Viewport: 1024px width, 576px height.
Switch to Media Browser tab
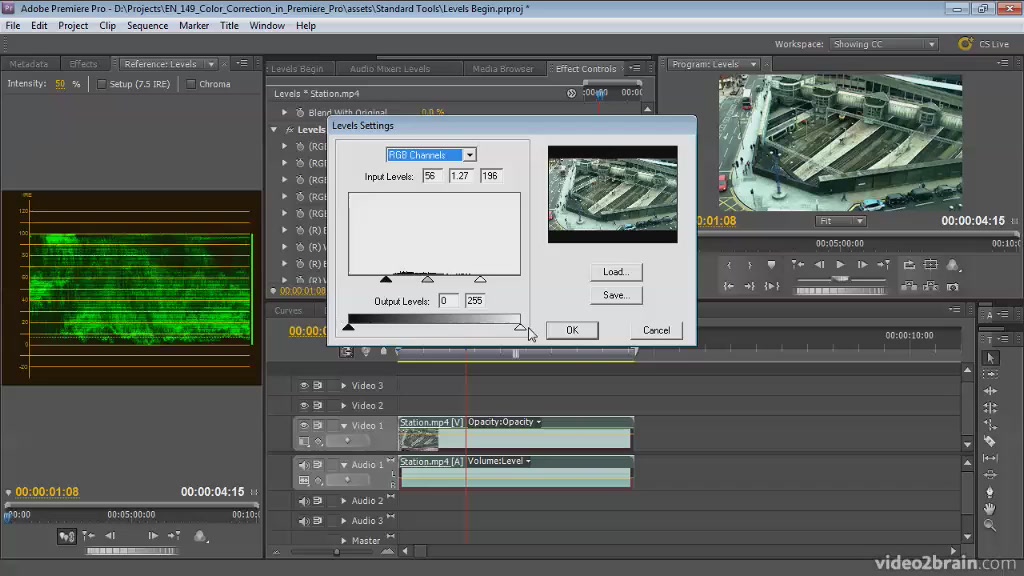click(503, 69)
